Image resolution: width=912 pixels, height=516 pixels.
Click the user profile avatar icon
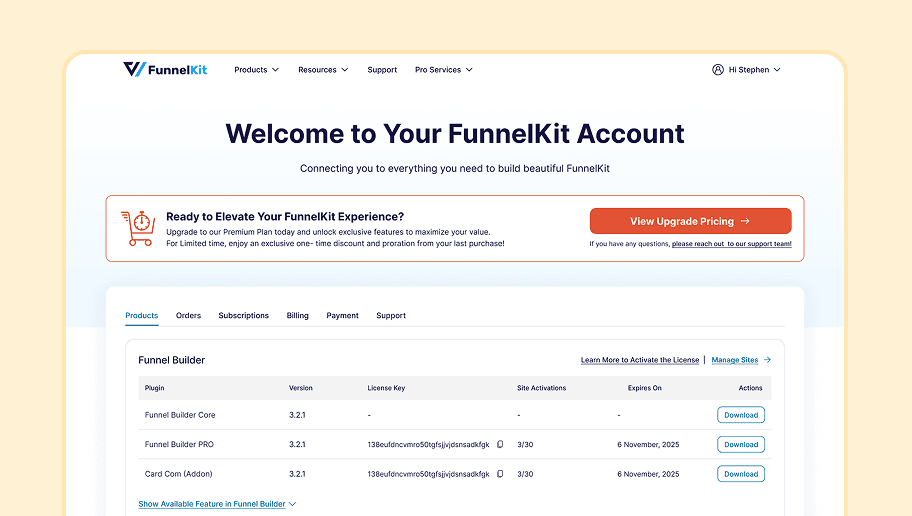click(x=718, y=70)
